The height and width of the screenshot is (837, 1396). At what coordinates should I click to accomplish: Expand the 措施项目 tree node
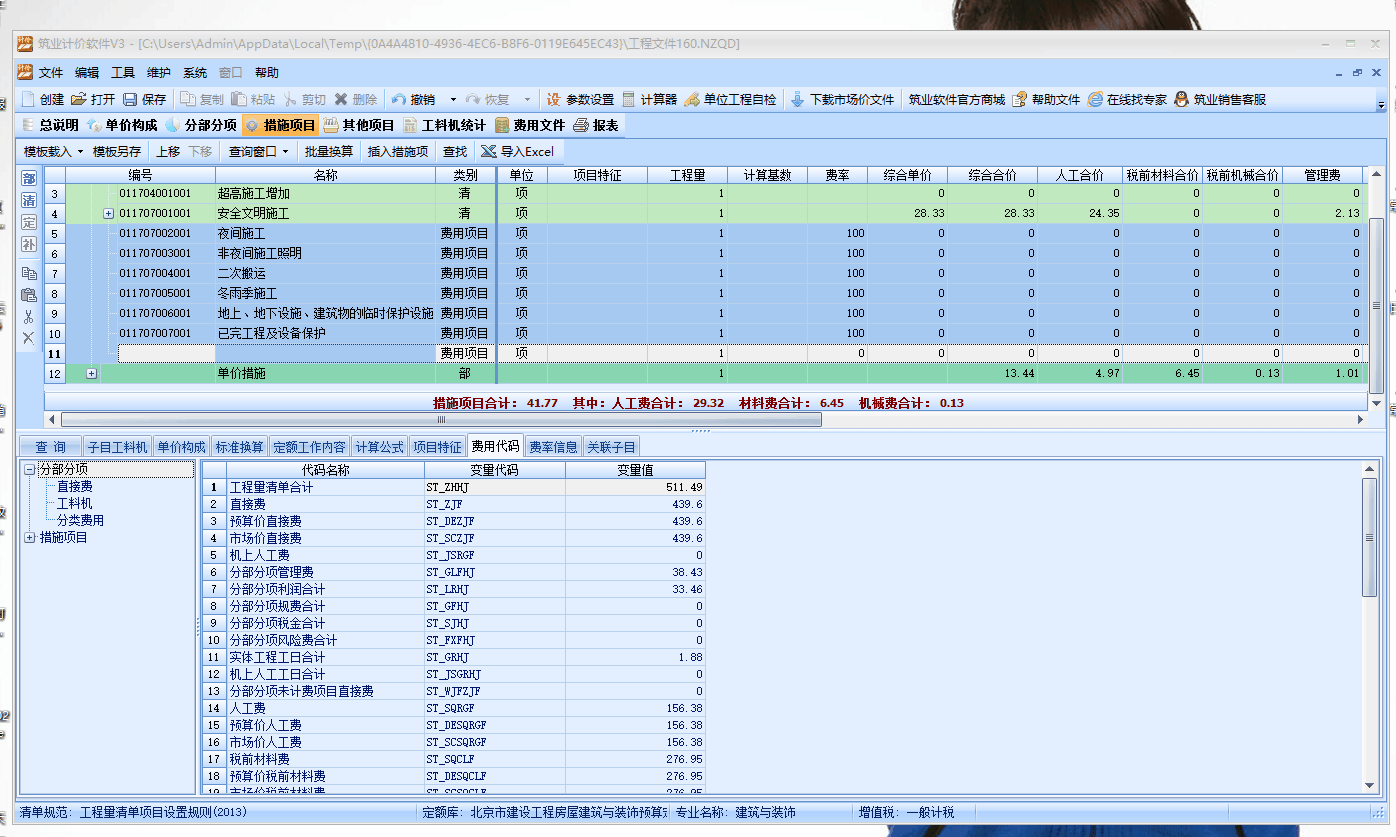[30, 538]
